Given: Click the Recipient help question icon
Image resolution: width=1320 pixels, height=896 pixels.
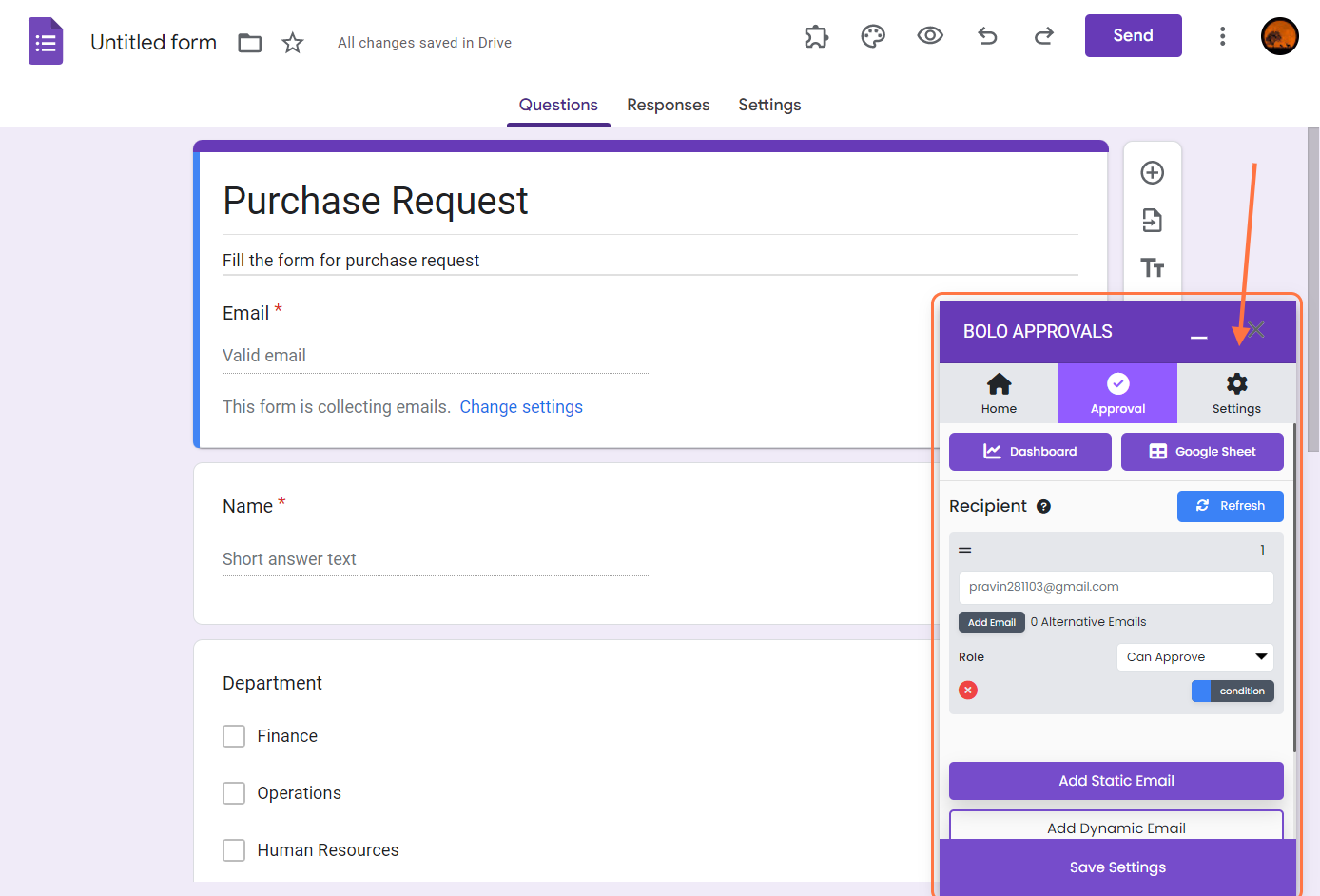Looking at the screenshot, I should 1043,506.
